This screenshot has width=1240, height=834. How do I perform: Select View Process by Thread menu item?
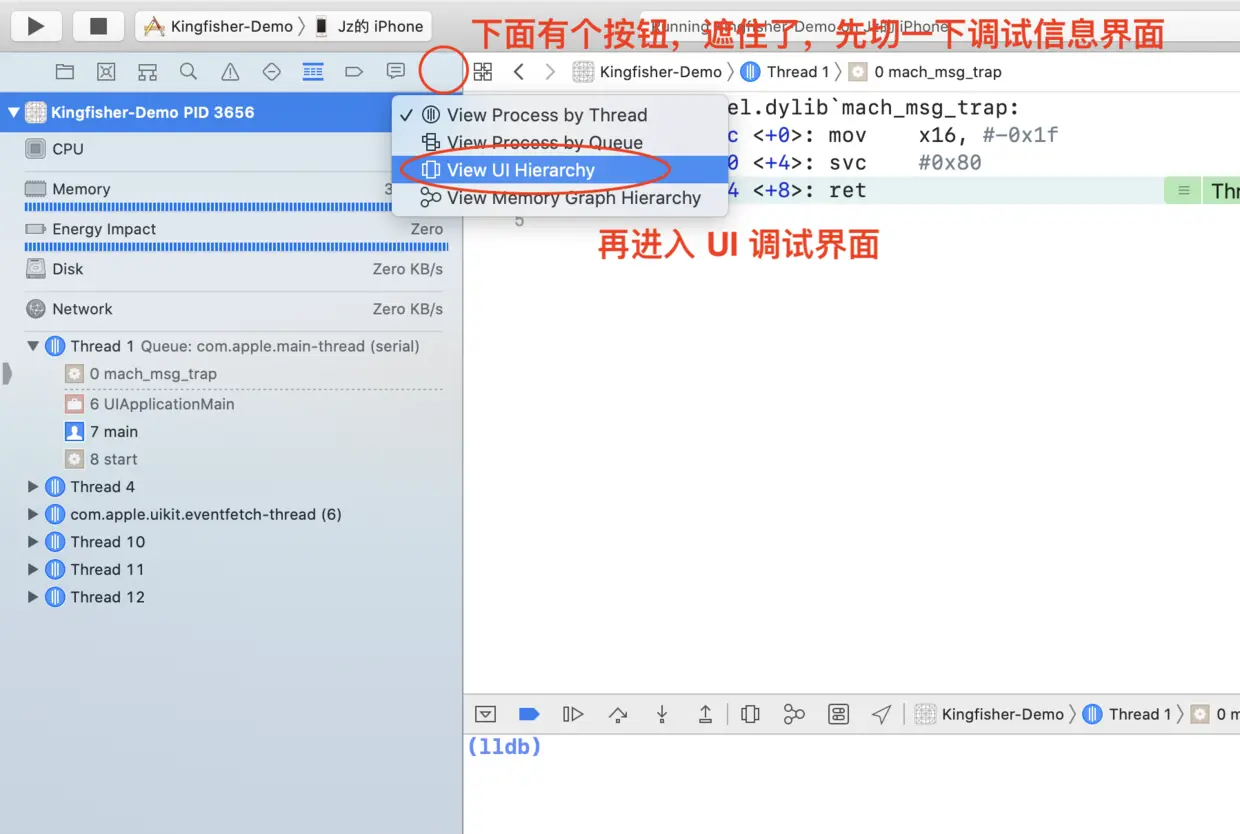coord(560,115)
